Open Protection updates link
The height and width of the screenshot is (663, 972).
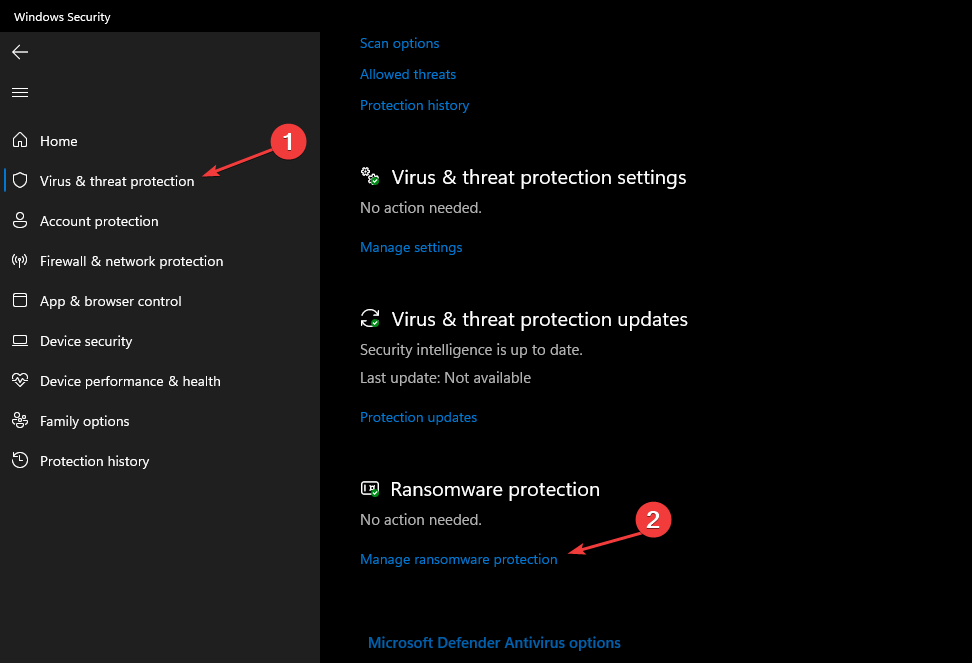coord(418,417)
